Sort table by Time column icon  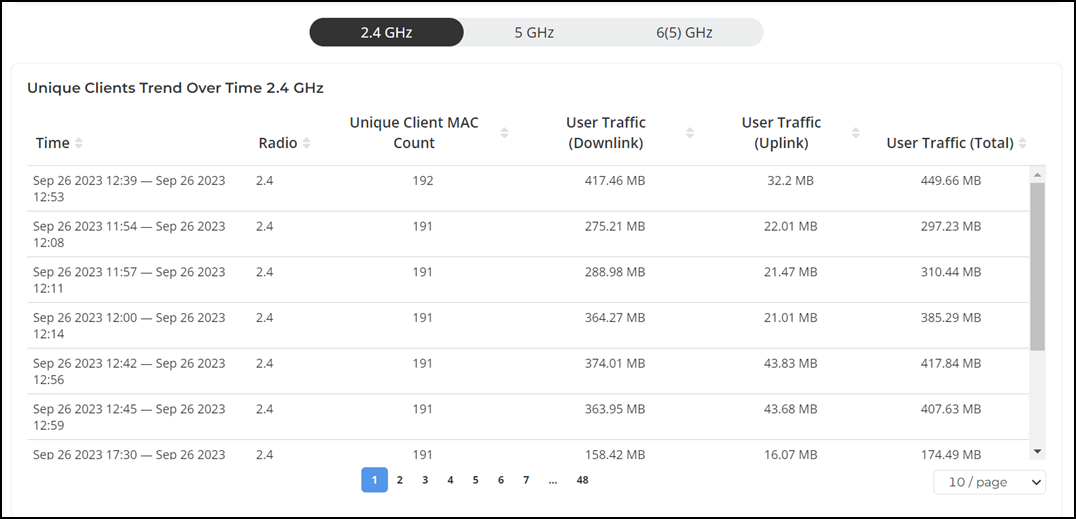point(79,143)
